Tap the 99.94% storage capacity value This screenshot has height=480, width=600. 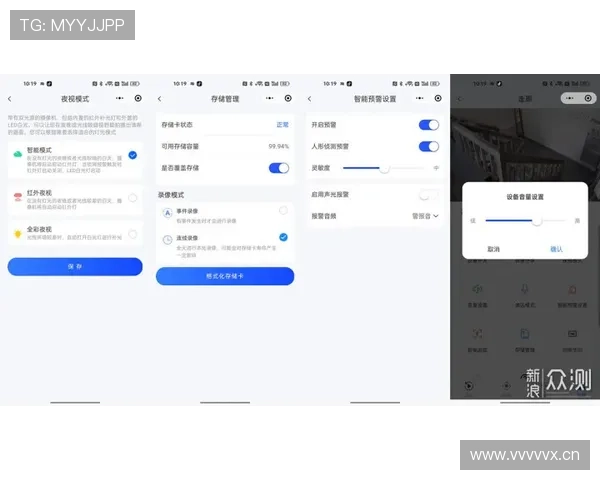pos(279,146)
